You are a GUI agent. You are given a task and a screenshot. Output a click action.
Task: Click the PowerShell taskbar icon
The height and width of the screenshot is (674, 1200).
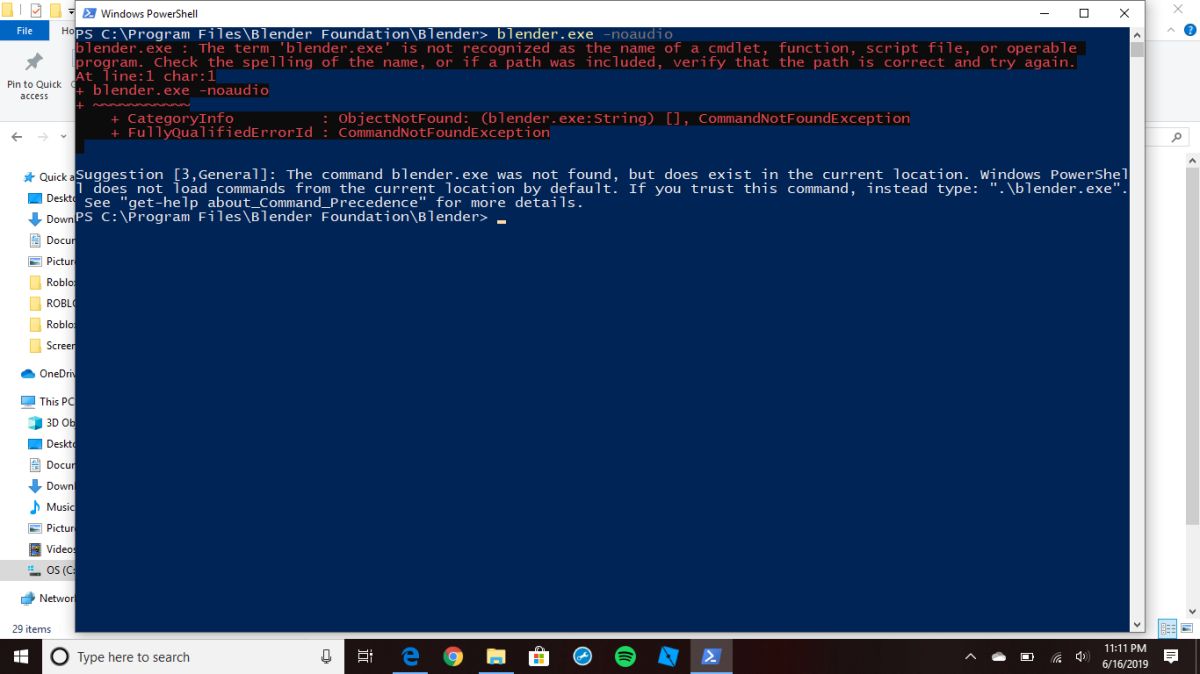(x=711, y=657)
